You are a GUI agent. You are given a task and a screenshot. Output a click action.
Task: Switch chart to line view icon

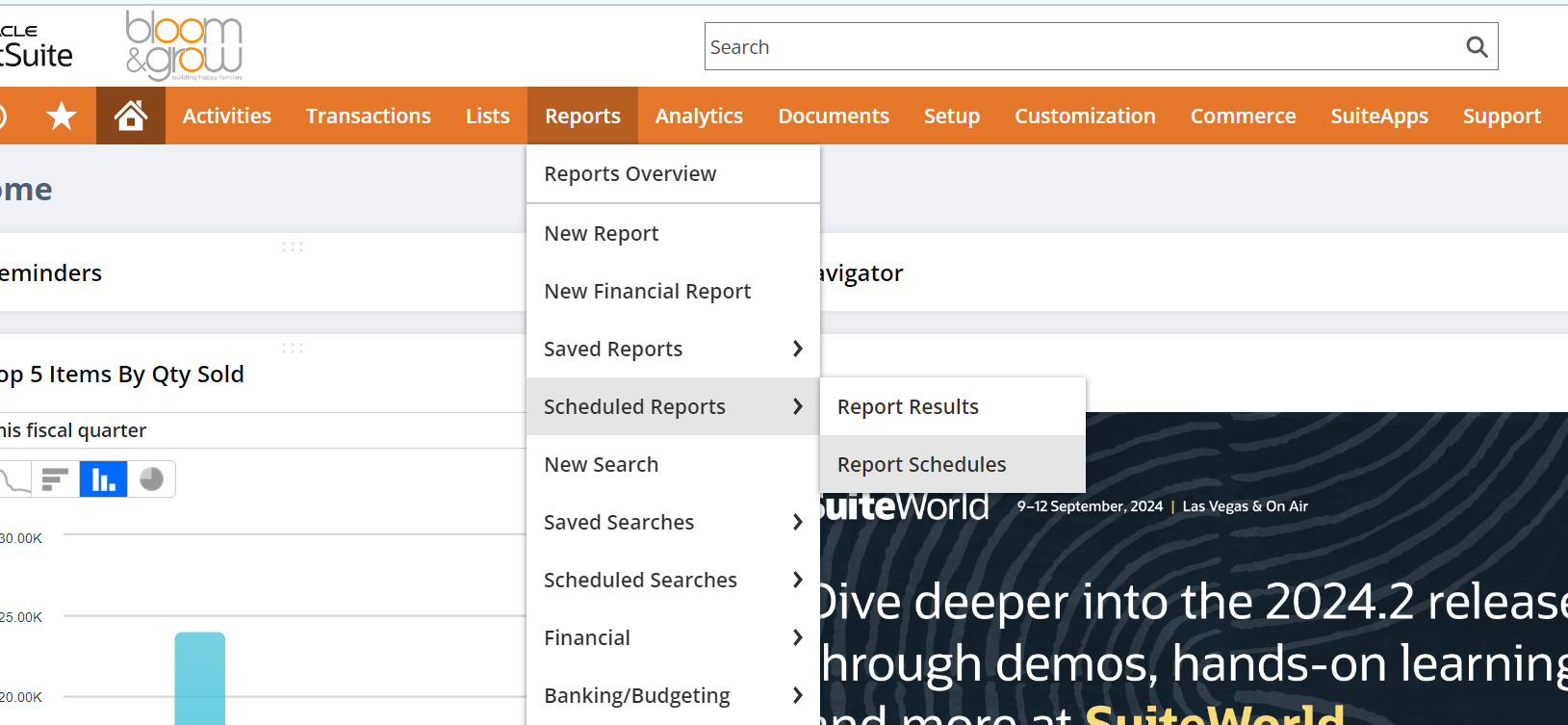14,479
